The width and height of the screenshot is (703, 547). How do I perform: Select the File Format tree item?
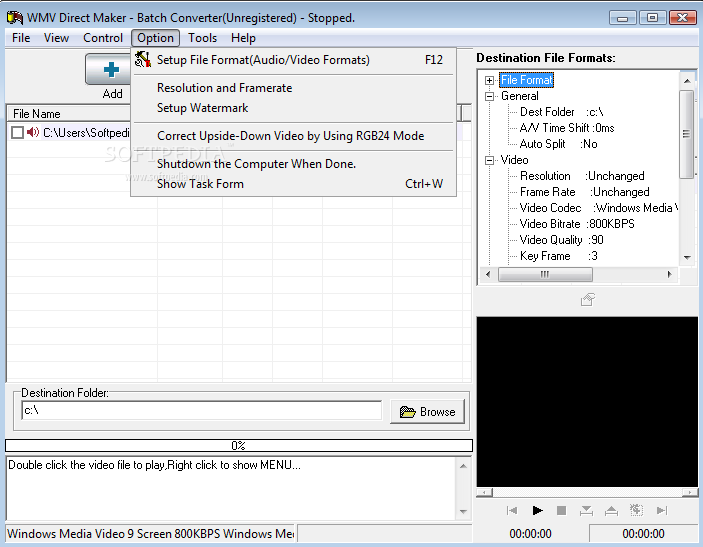click(526, 80)
